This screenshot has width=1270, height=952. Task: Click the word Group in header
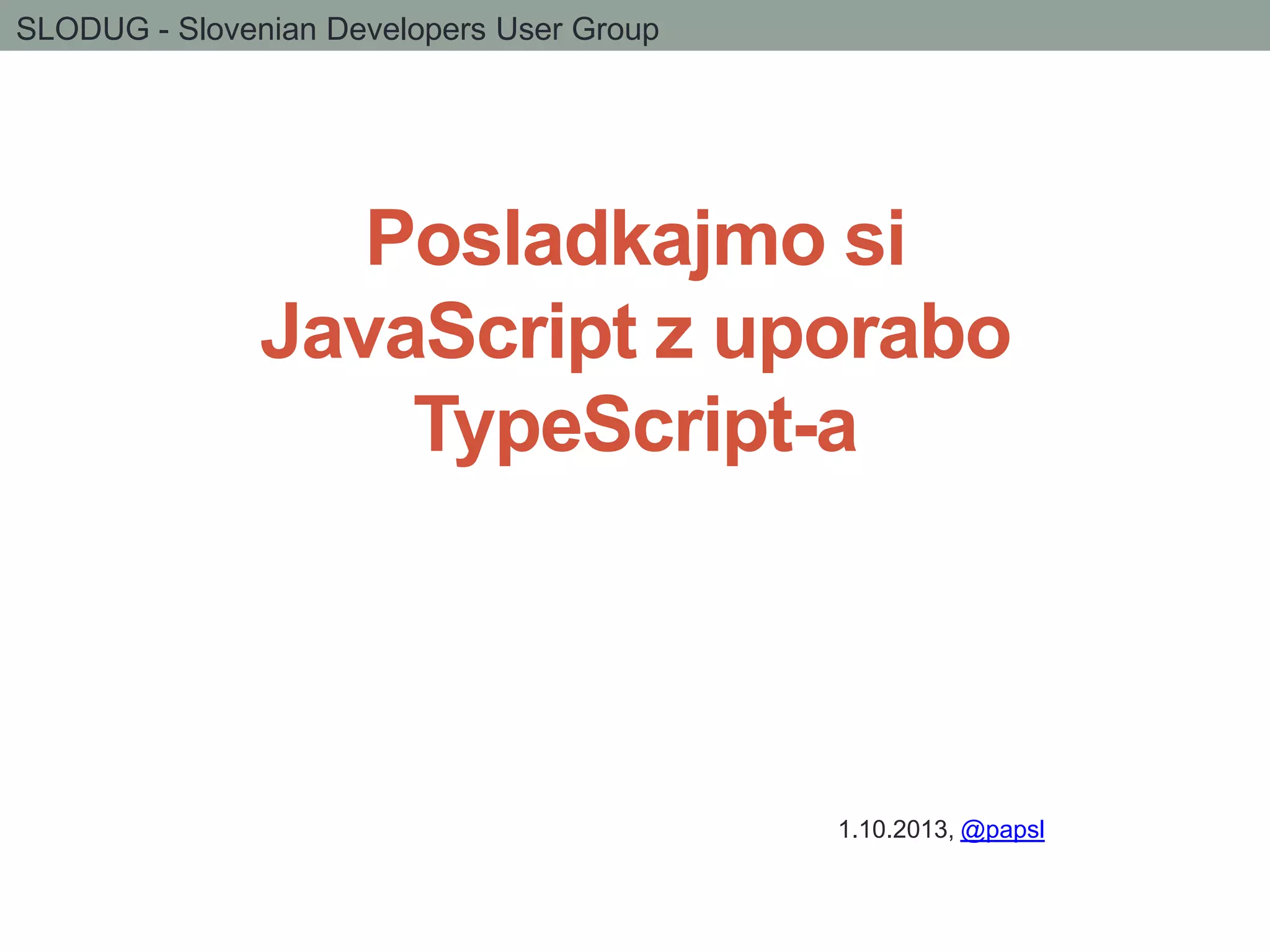tap(615, 29)
